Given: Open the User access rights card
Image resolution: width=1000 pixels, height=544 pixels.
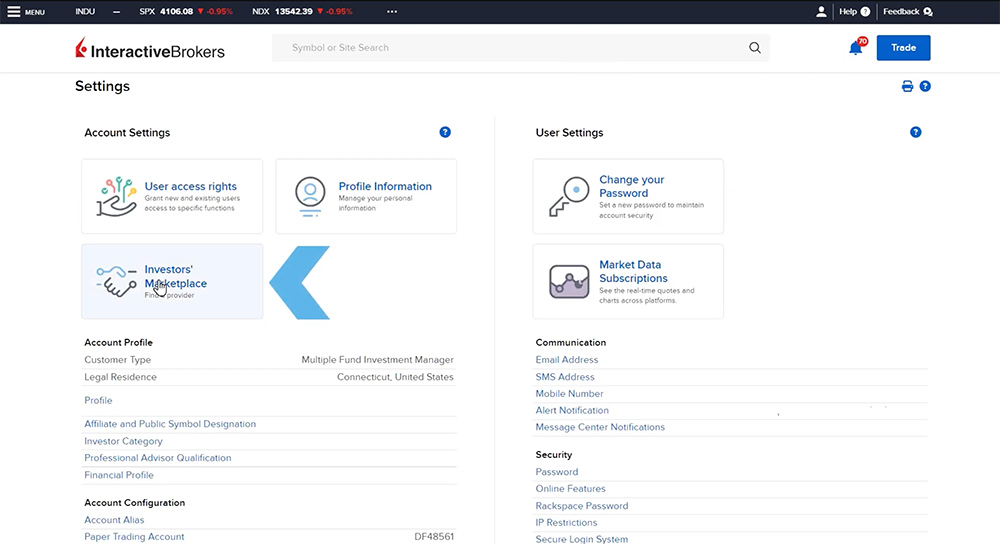Looking at the screenshot, I should (172, 196).
